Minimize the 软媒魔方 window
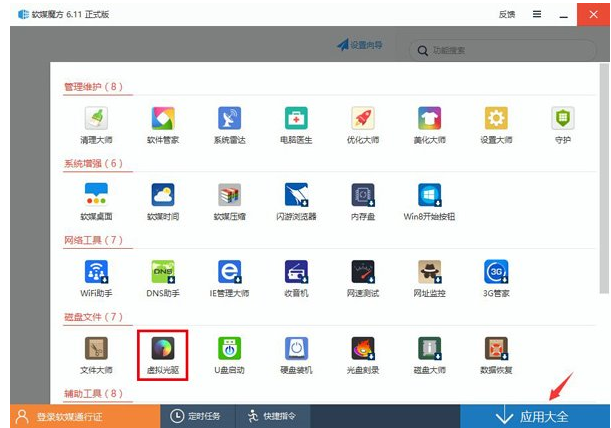The image size is (611, 428). point(563,16)
